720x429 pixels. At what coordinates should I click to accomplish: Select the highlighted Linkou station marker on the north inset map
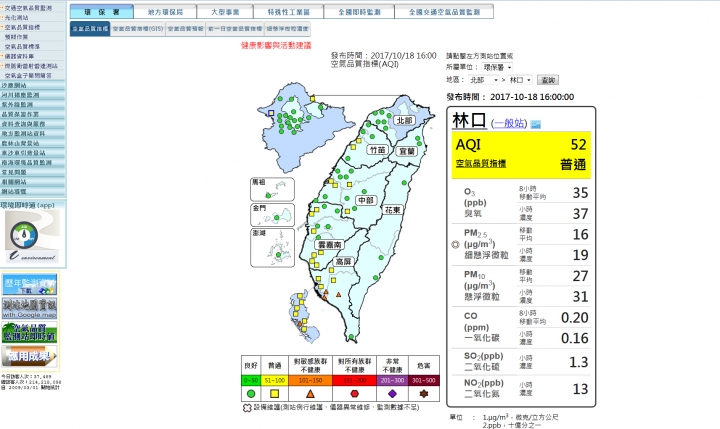pos(271,113)
